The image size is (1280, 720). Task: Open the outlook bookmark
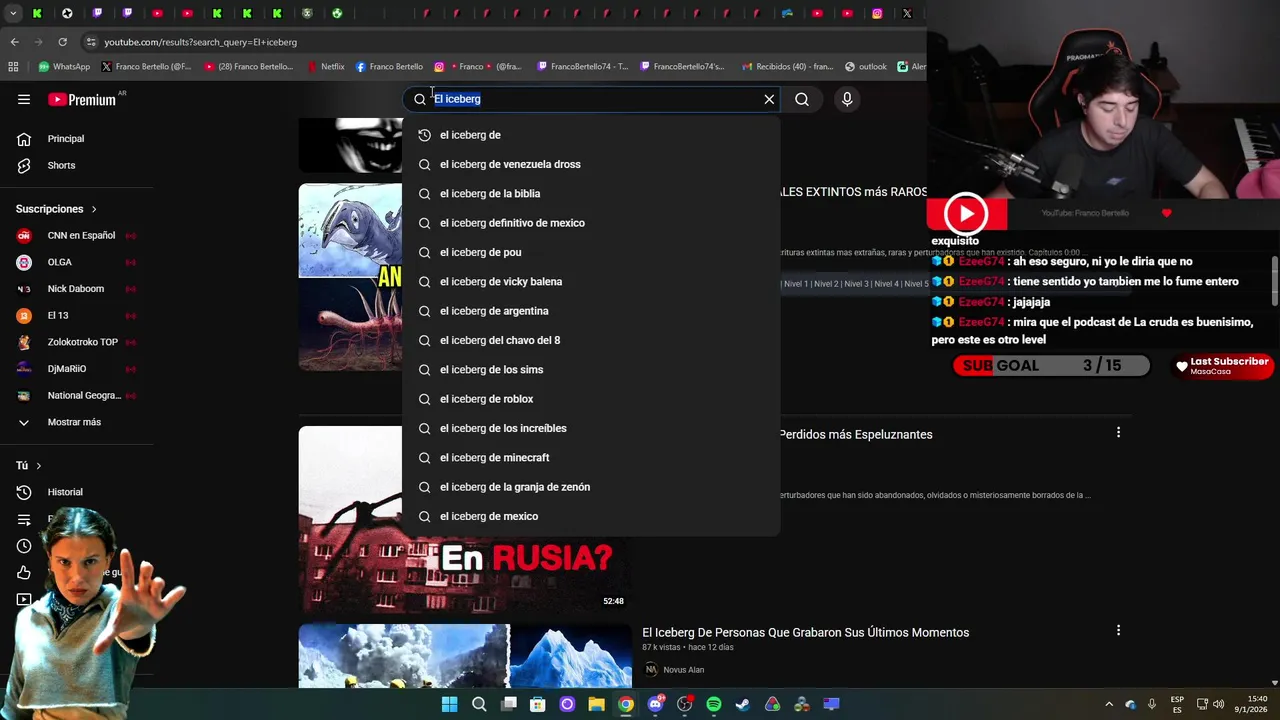click(865, 67)
